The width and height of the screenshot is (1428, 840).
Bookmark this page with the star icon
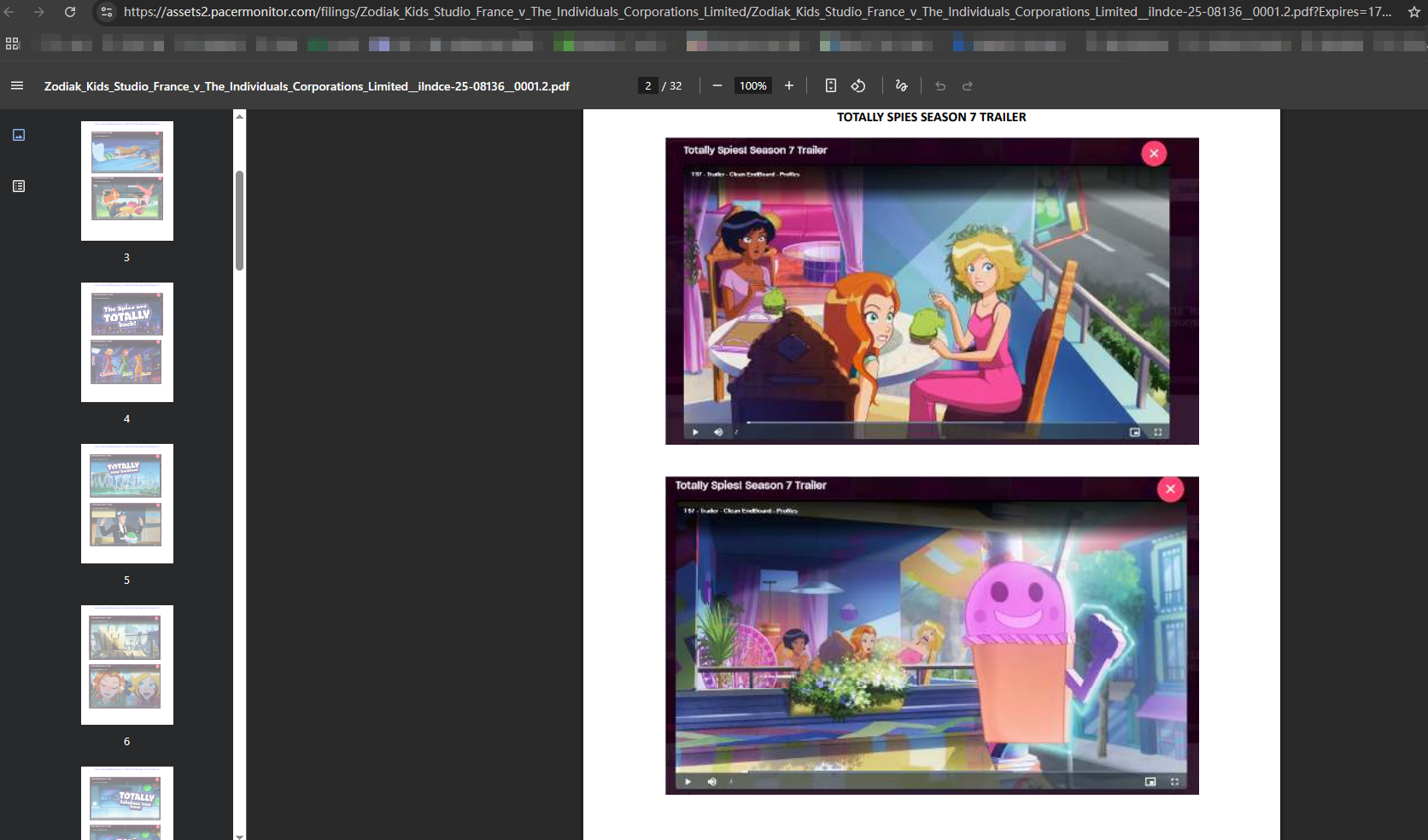click(1413, 12)
